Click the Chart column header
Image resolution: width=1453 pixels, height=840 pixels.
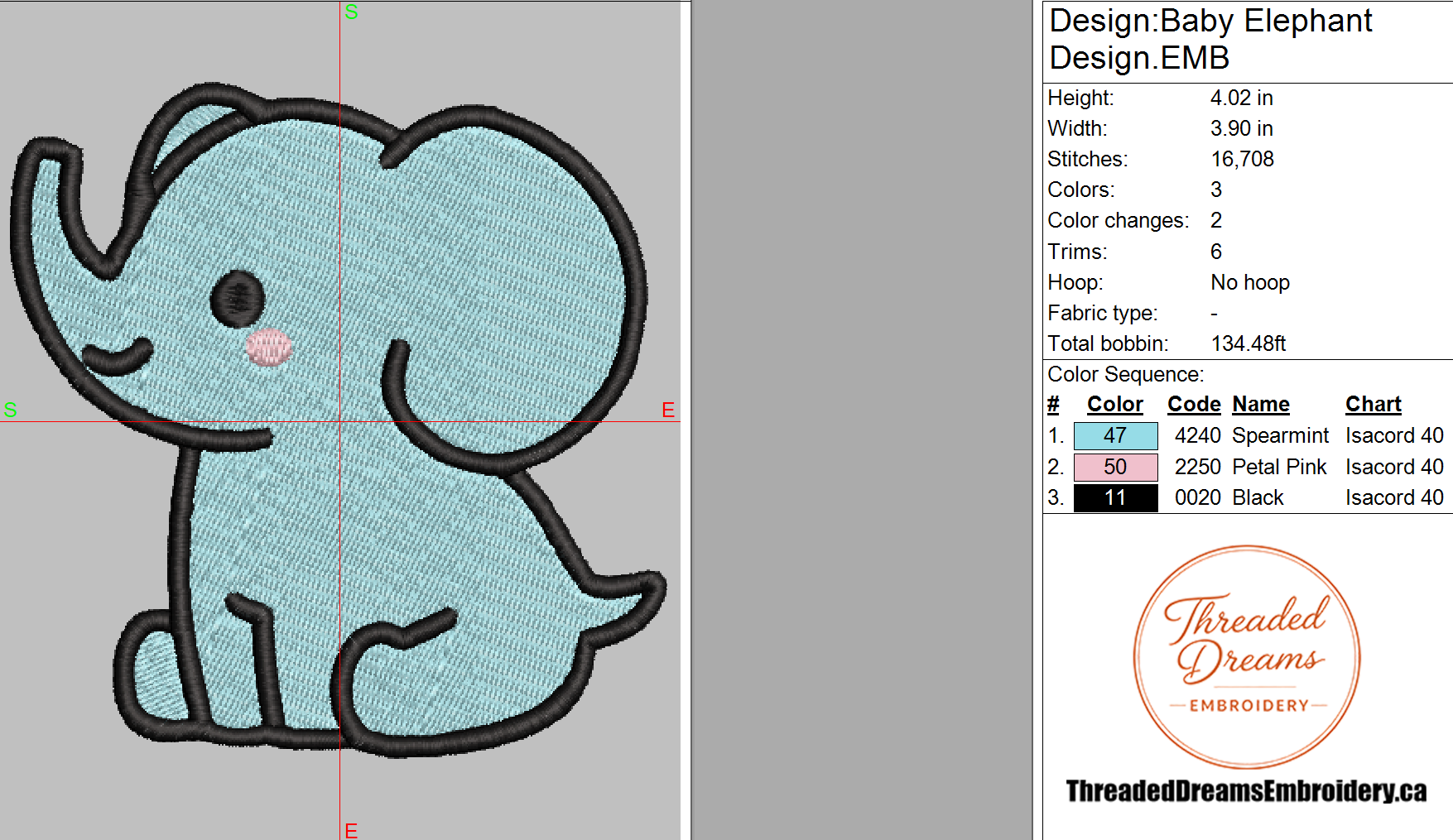(1373, 404)
